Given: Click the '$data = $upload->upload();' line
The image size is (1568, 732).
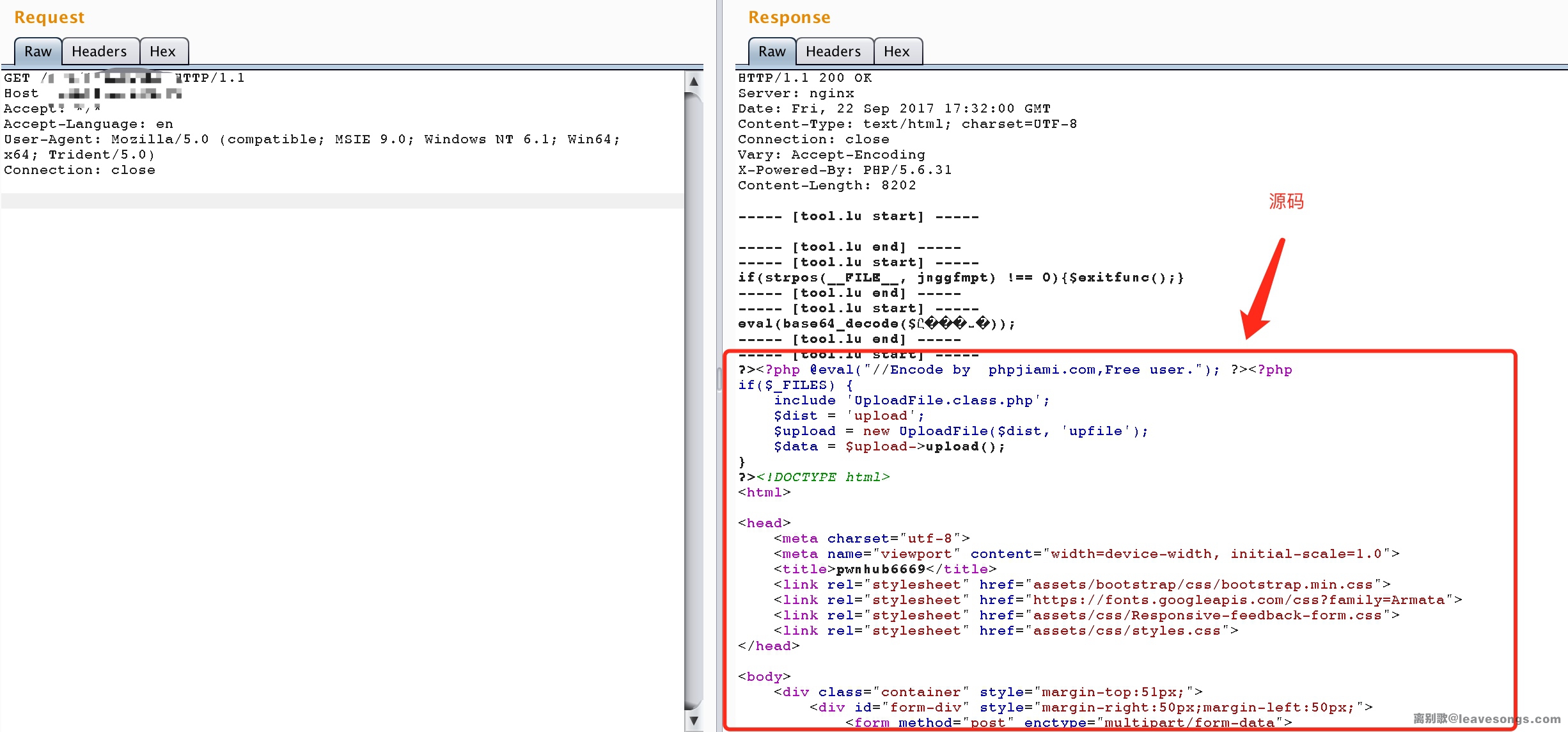Looking at the screenshot, I should pyautogui.click(x=890, y=447).
